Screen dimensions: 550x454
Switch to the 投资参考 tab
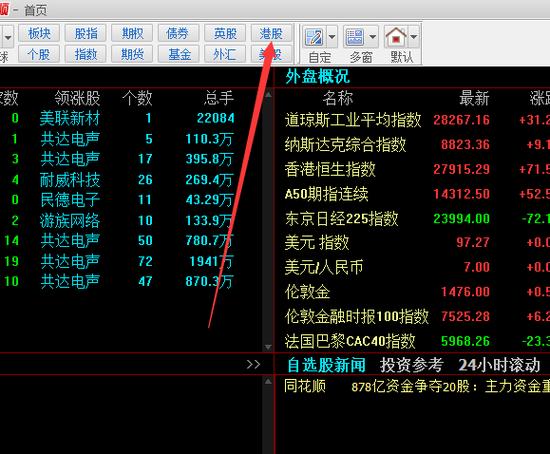pyautogui.click(x=411, y=365)
